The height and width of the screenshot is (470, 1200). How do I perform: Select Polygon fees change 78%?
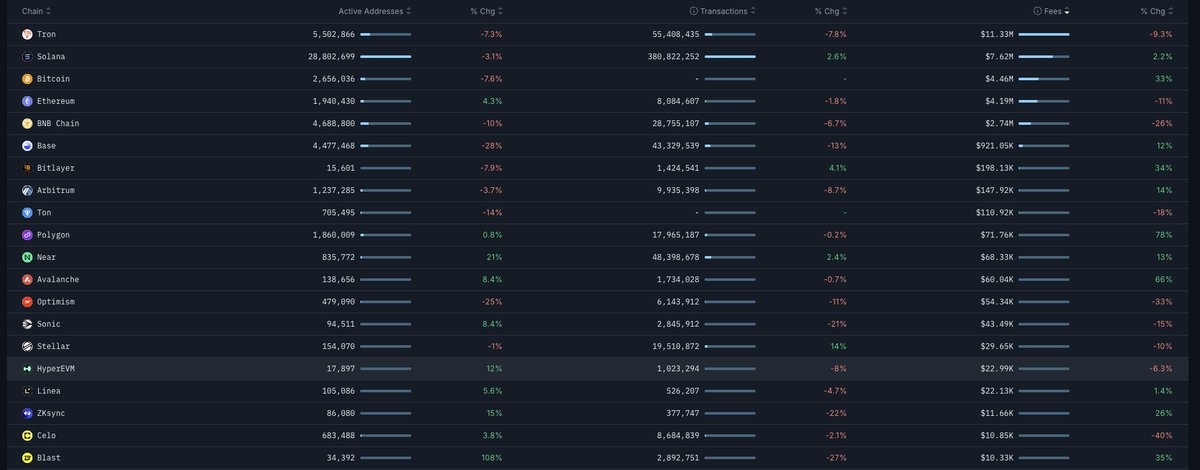(x=1165, y=235)
